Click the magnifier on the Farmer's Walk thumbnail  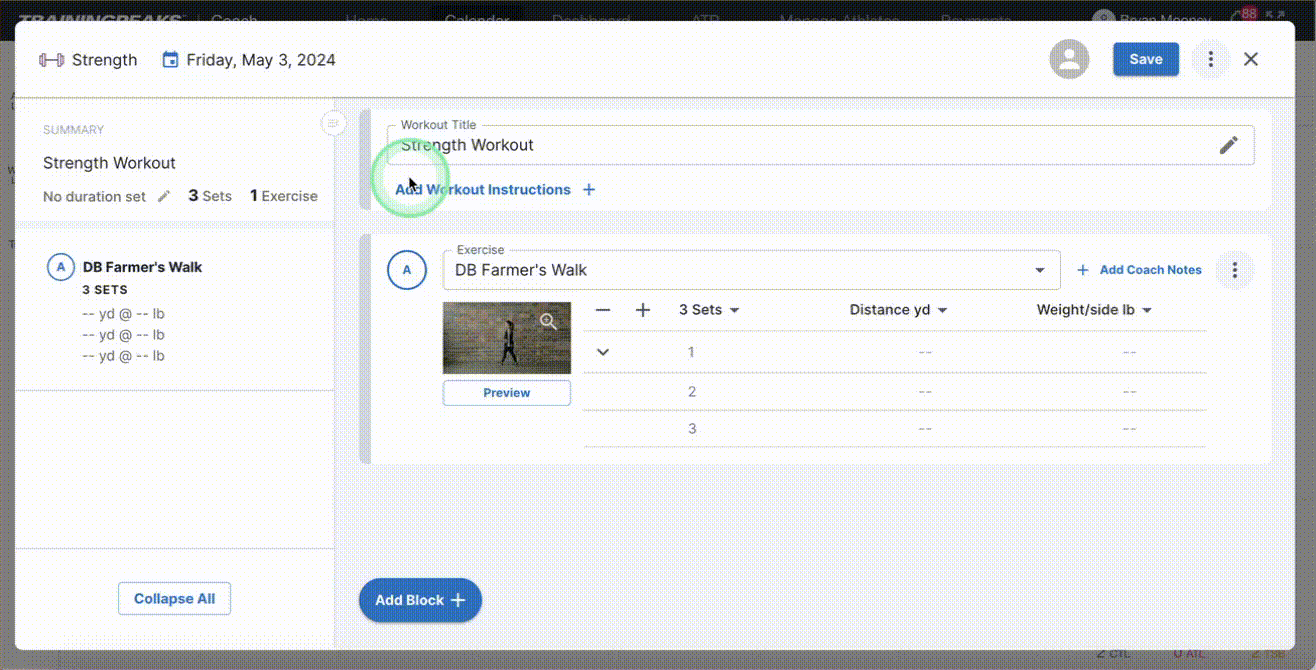click(x=549, y=322)
